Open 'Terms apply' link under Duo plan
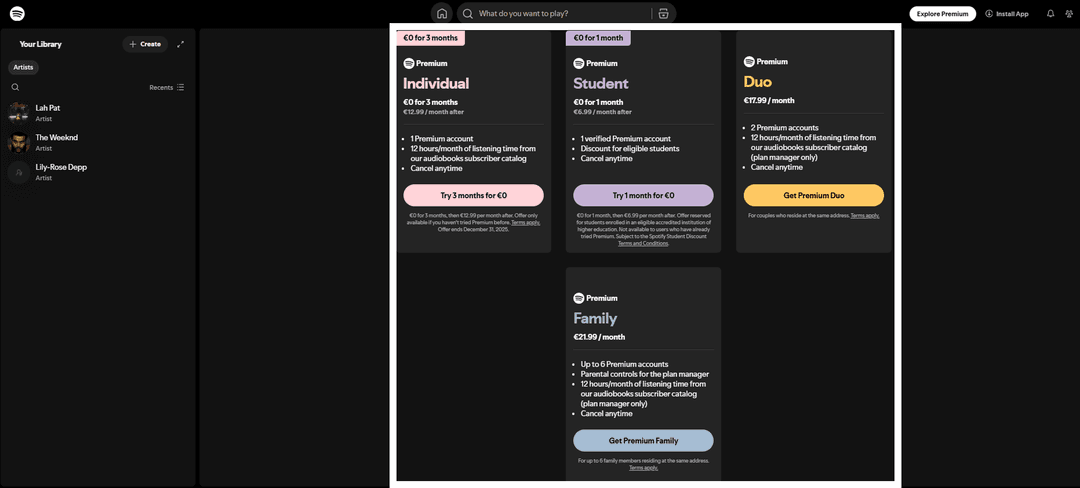 click(x=865, y=215)
